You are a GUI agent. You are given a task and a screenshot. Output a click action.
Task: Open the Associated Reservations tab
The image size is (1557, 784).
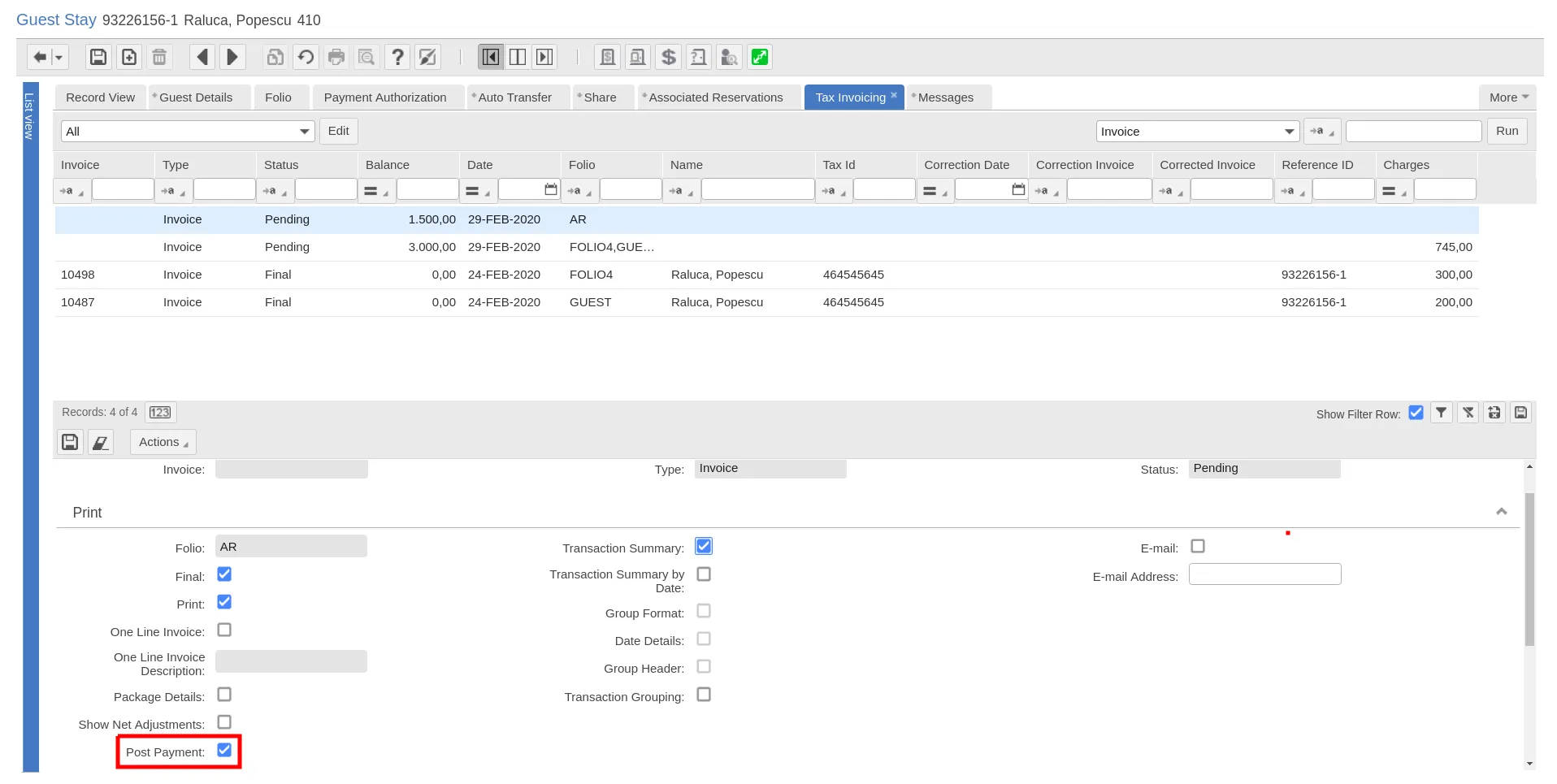(x=716, y=97)
